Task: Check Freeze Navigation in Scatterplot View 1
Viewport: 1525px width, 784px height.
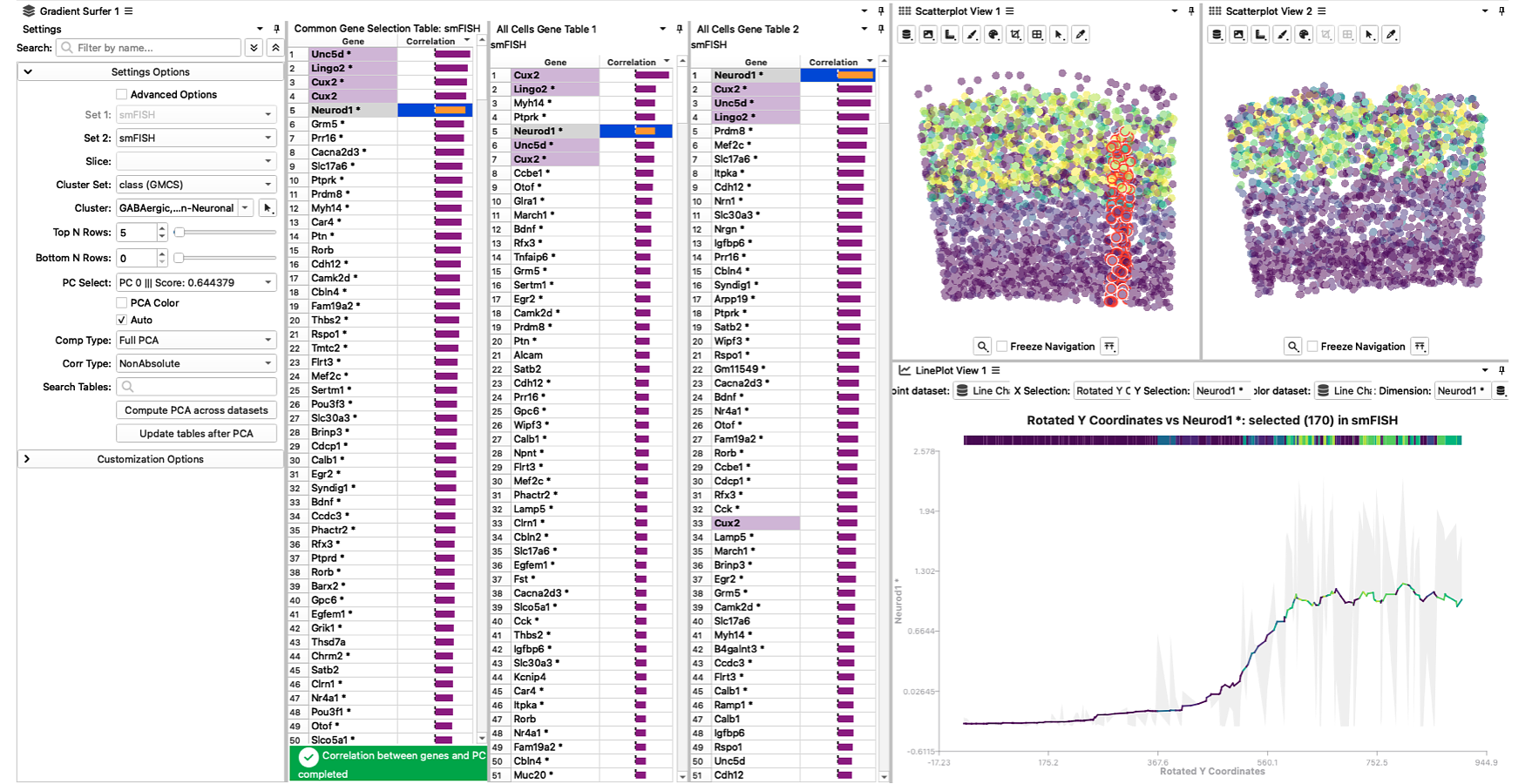Action: click(x=1002, y=347)
